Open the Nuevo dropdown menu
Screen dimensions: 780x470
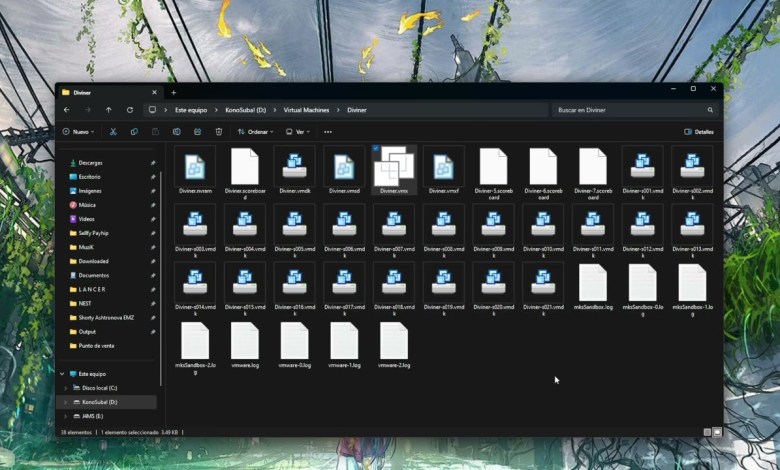coord(78,132)
